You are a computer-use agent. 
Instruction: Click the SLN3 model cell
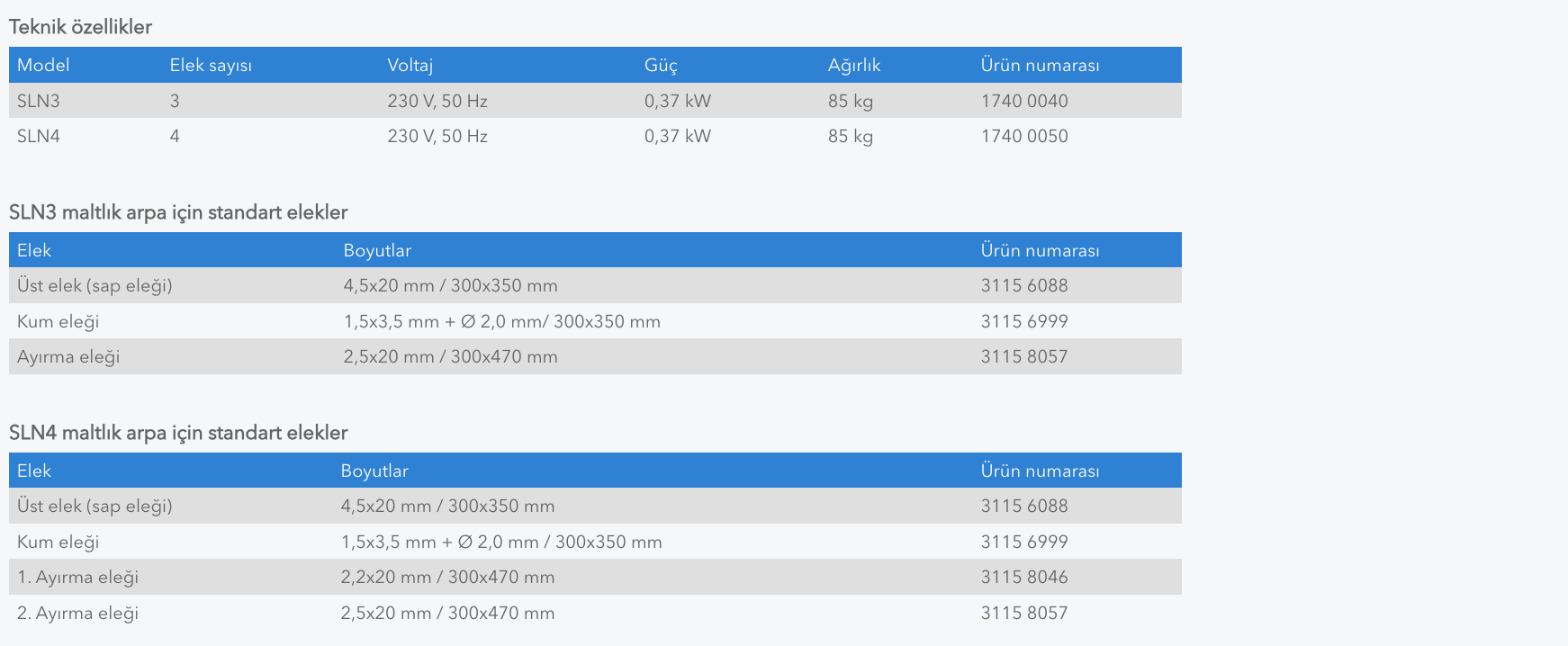click(x=39, y=101)
